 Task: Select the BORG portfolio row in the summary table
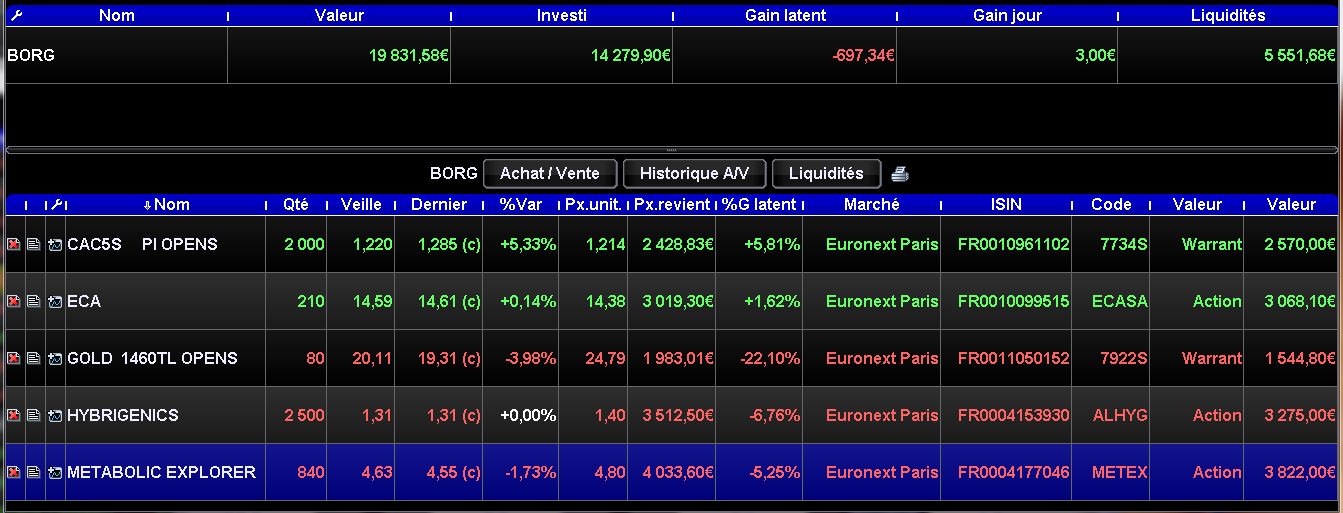pyautogui.click(x=671, y=55)
